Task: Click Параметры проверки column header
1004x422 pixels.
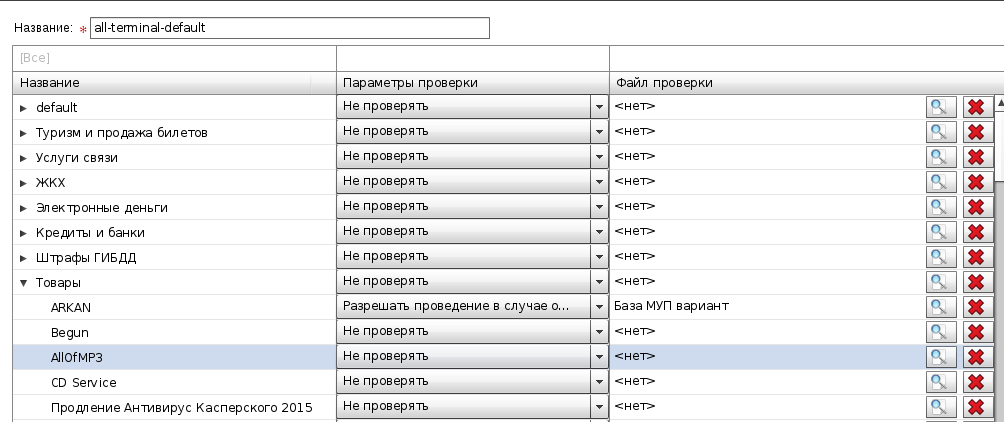Action: [x=473, y=83]
